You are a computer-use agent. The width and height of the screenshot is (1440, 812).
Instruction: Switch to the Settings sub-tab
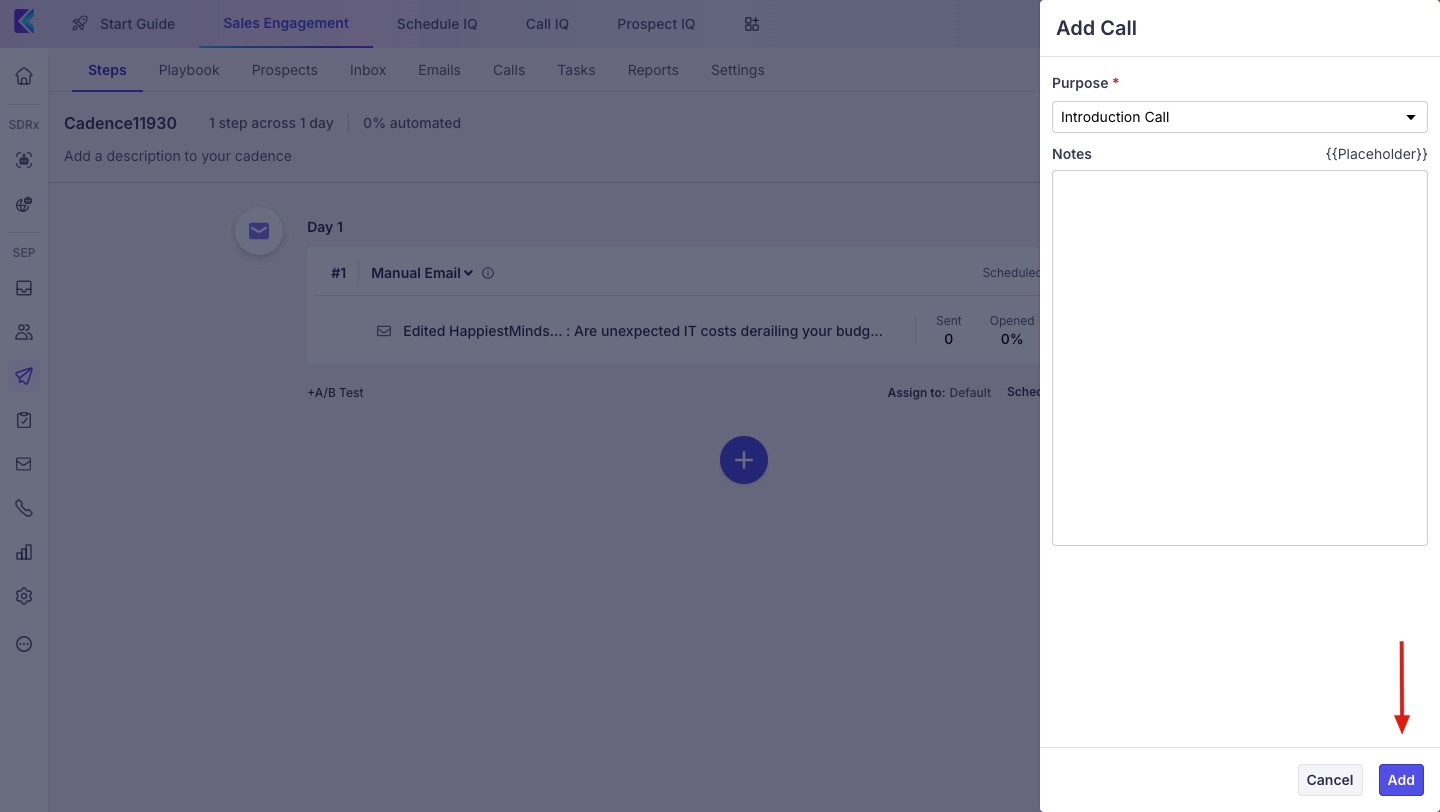[x=738, y=70]
